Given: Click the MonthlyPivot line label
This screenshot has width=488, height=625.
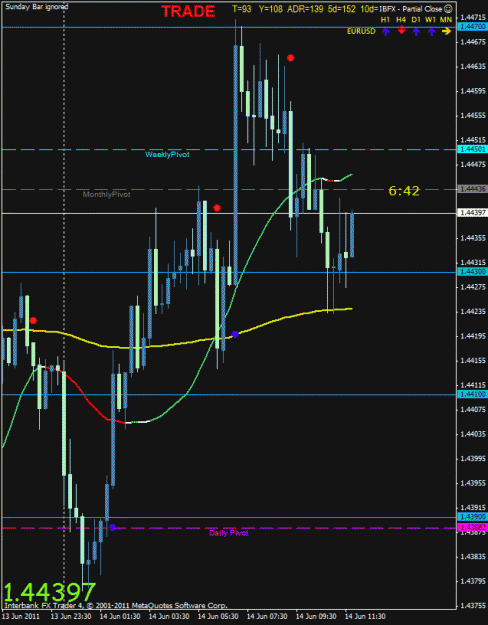Looking at the screenshot, I should tap(106, 194).
